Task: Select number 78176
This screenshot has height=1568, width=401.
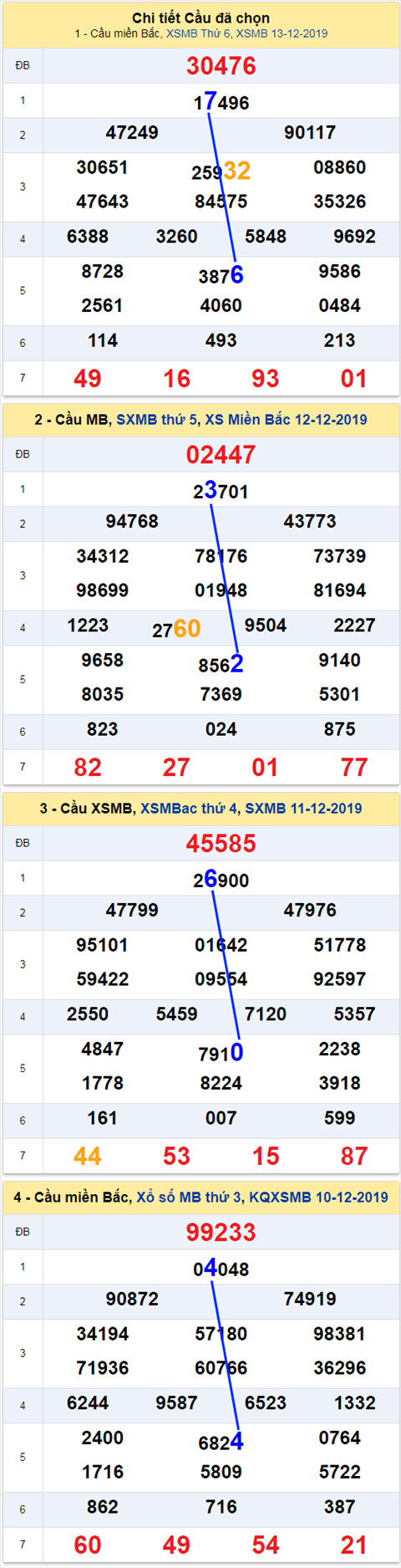Action: coord(221,556)
